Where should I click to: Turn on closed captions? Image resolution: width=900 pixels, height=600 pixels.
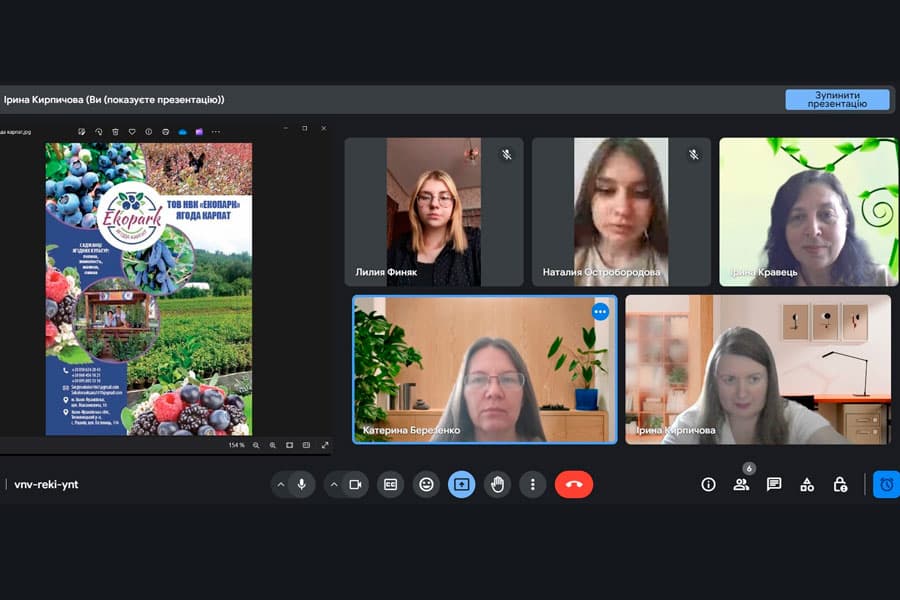[x=390, y=485]
